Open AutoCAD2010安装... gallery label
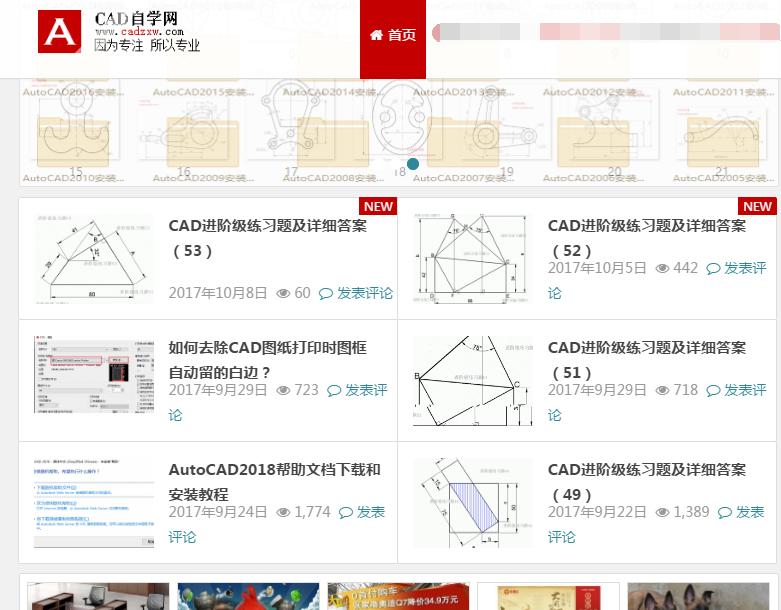The width and height of the screenshot is (781, 610). 73,178
